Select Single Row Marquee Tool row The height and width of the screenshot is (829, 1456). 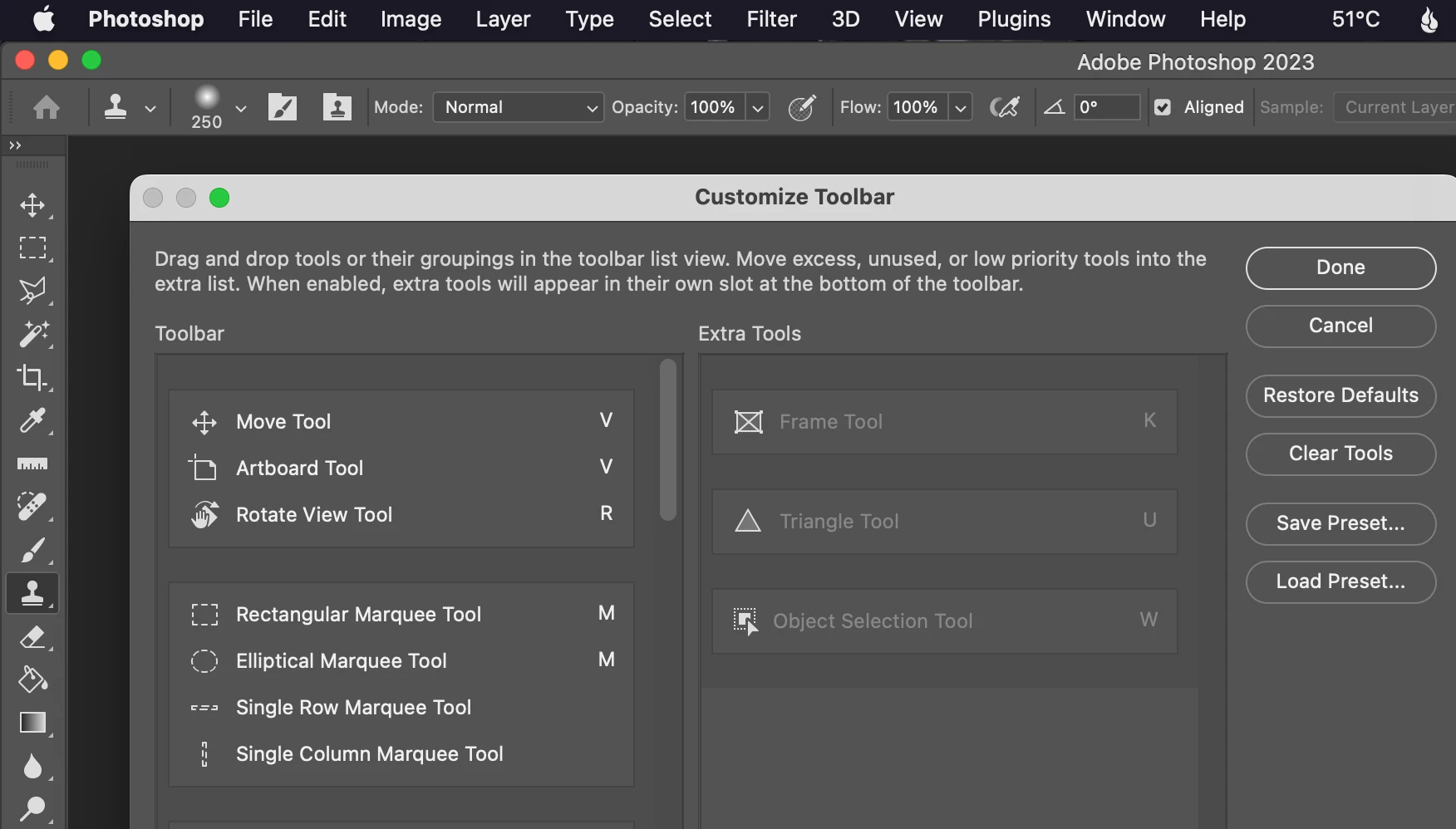[401, 707]
